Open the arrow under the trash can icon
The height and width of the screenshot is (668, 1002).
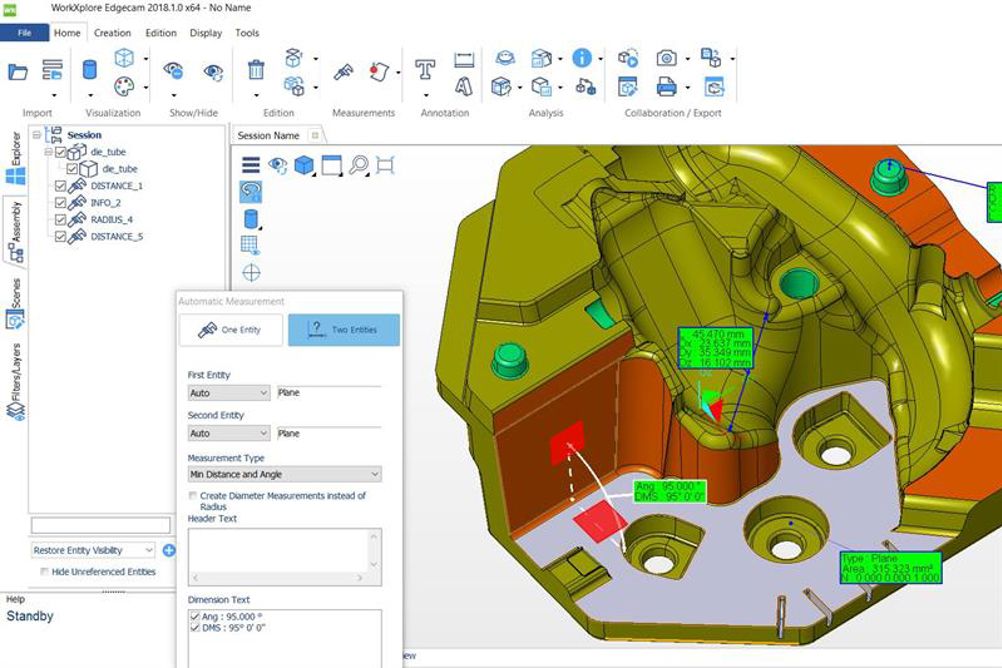(x=256, y=96)
